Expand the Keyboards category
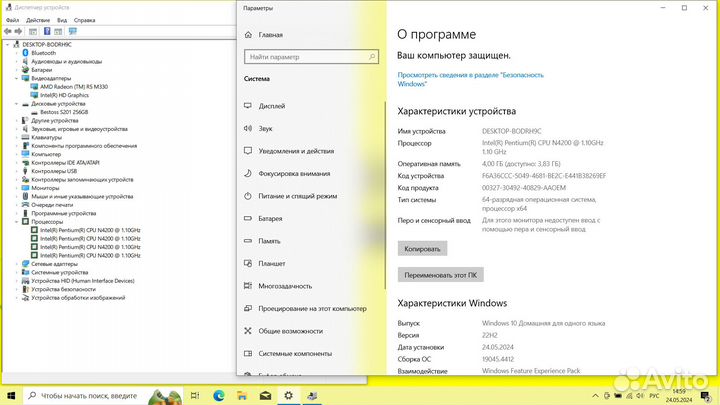The image size is (720, 405). click(17, 138)
